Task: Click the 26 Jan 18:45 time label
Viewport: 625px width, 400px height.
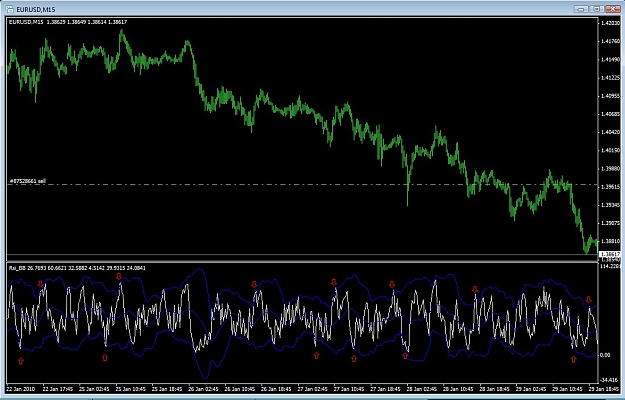Action: 276,389
